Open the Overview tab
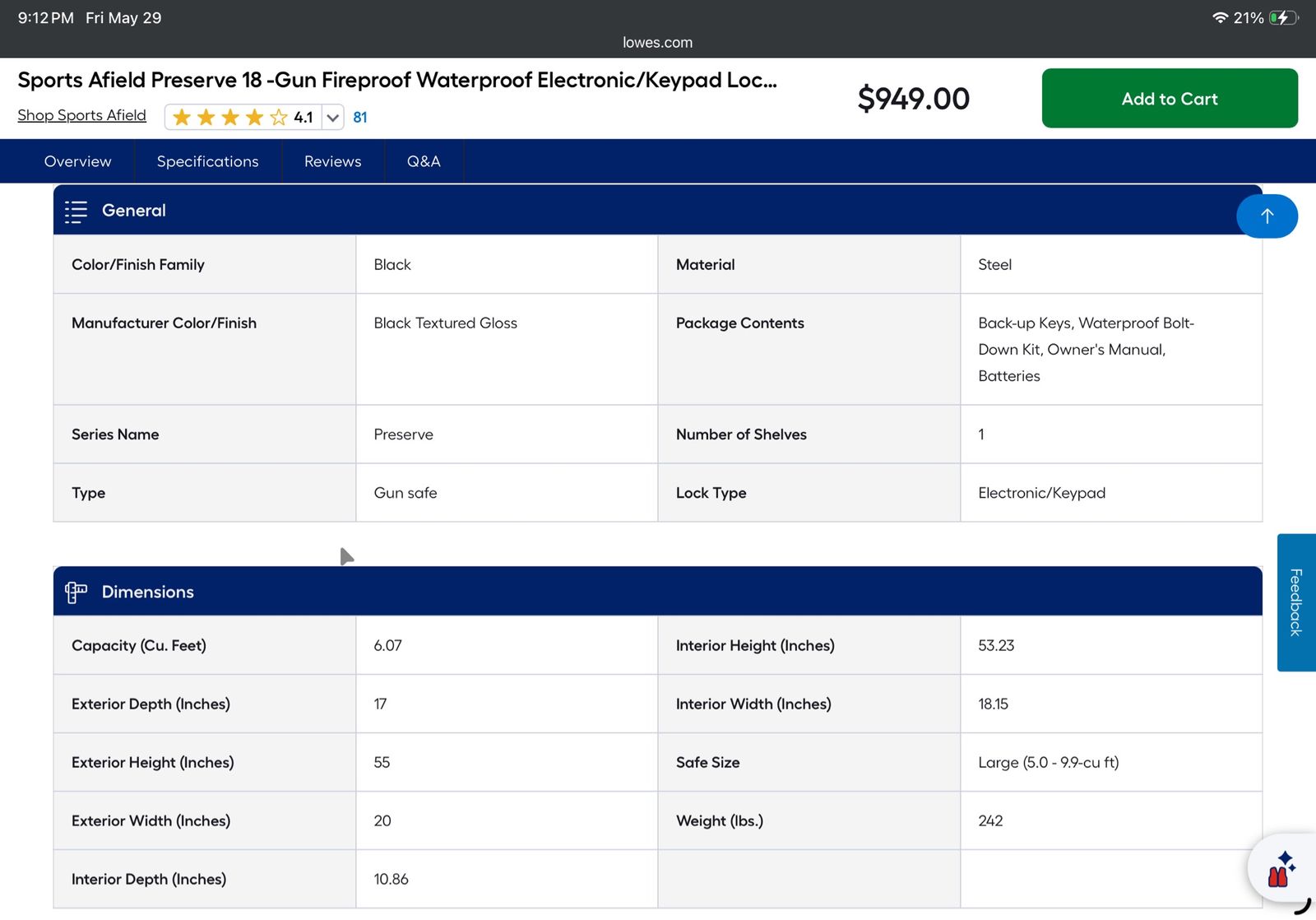Screen dimensions: 1316x920 [x=78, y=161]
